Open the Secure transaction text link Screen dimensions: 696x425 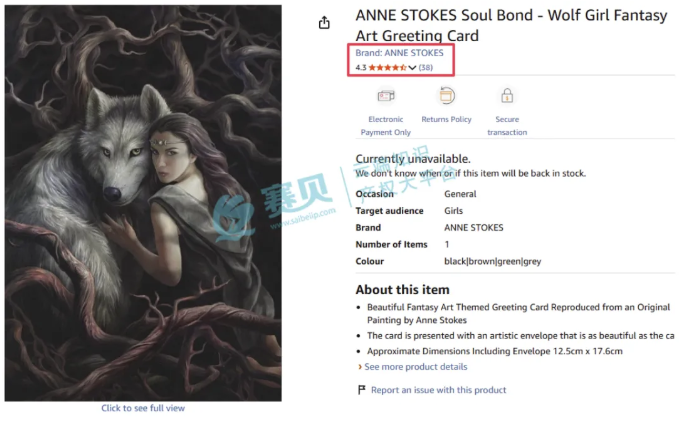(507, 126)
